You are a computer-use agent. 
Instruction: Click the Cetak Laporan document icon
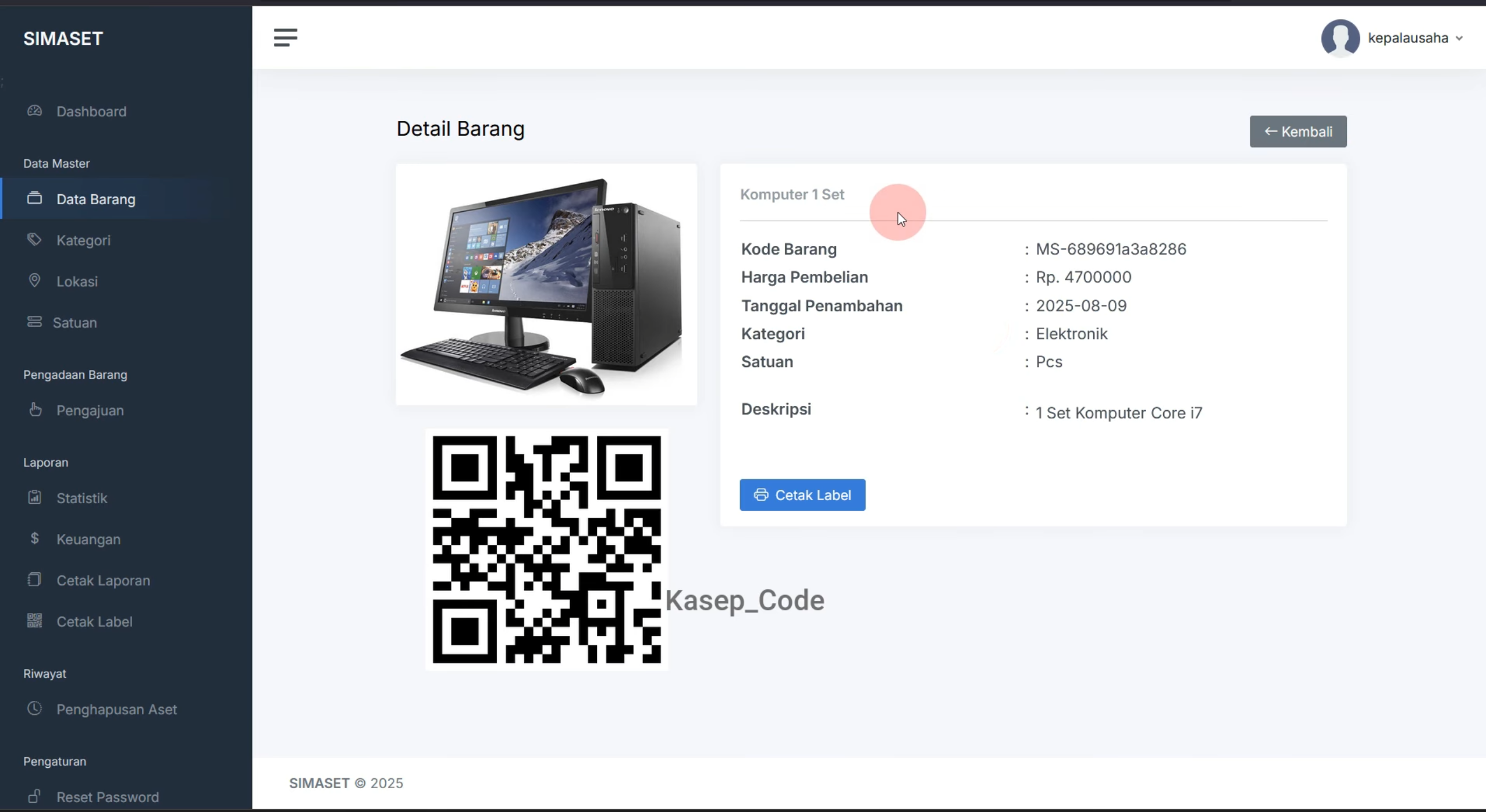35,580
